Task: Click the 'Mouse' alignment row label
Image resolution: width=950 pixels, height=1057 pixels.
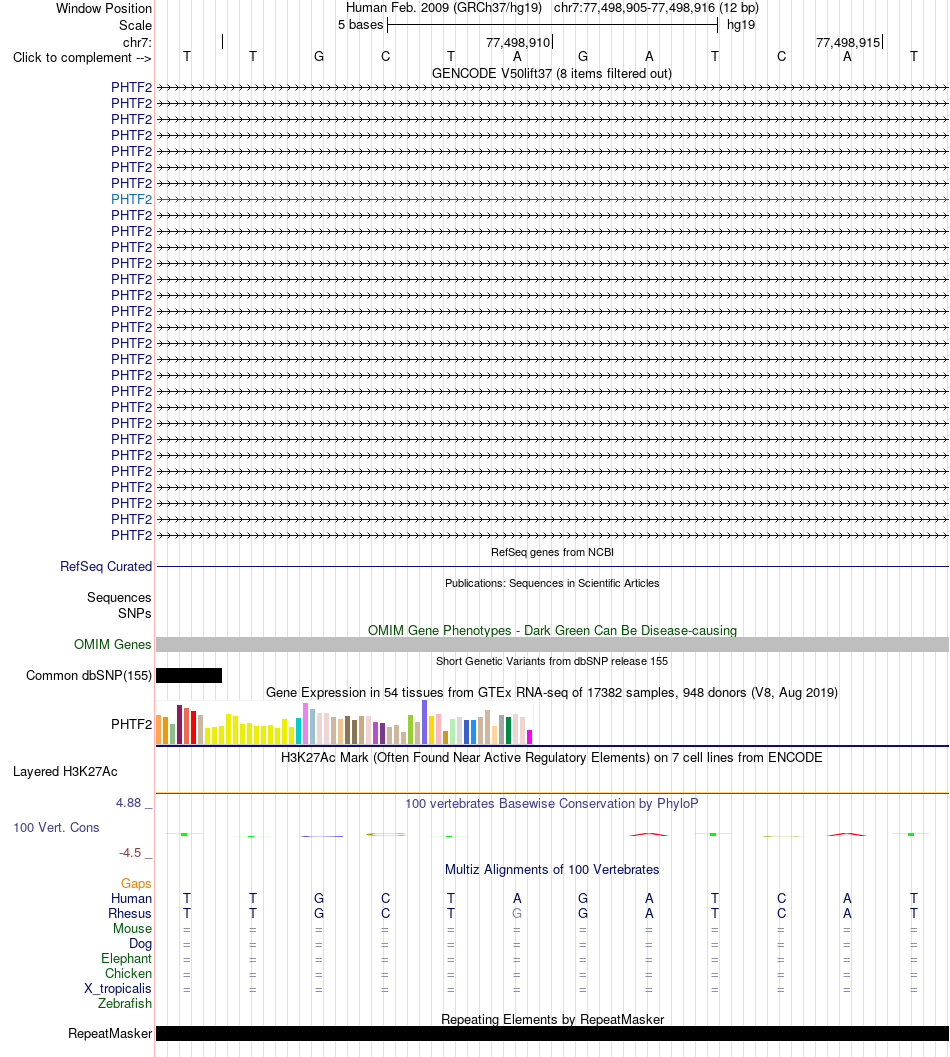Action: 132,929
